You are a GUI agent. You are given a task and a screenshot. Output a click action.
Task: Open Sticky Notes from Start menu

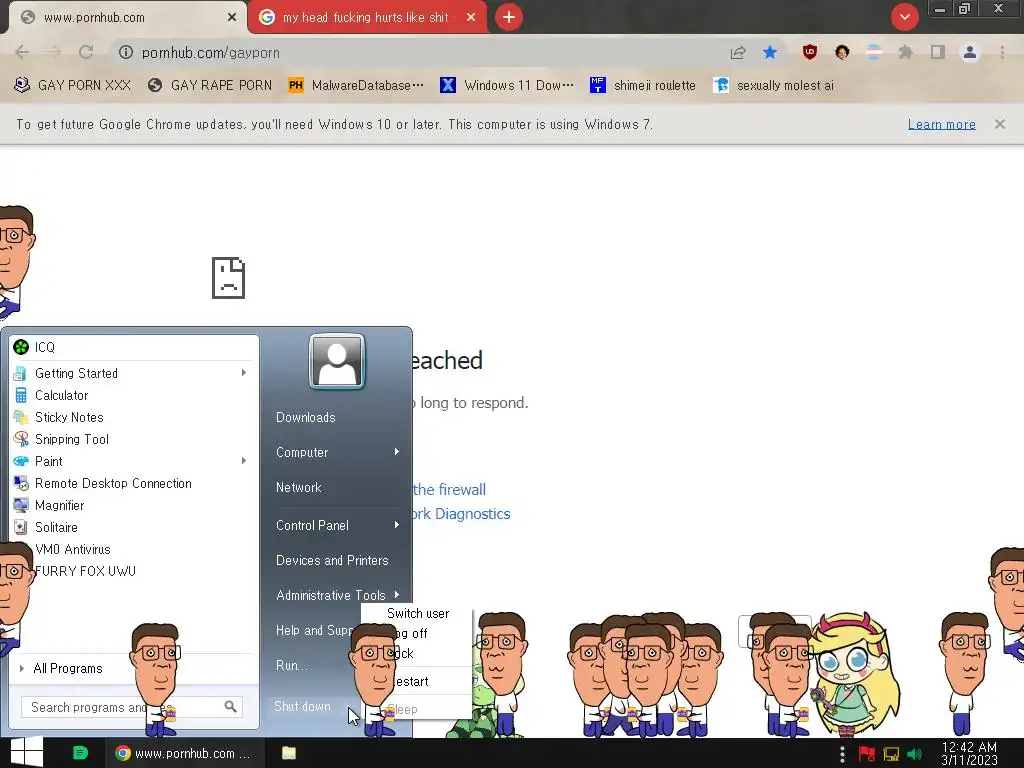134,417
